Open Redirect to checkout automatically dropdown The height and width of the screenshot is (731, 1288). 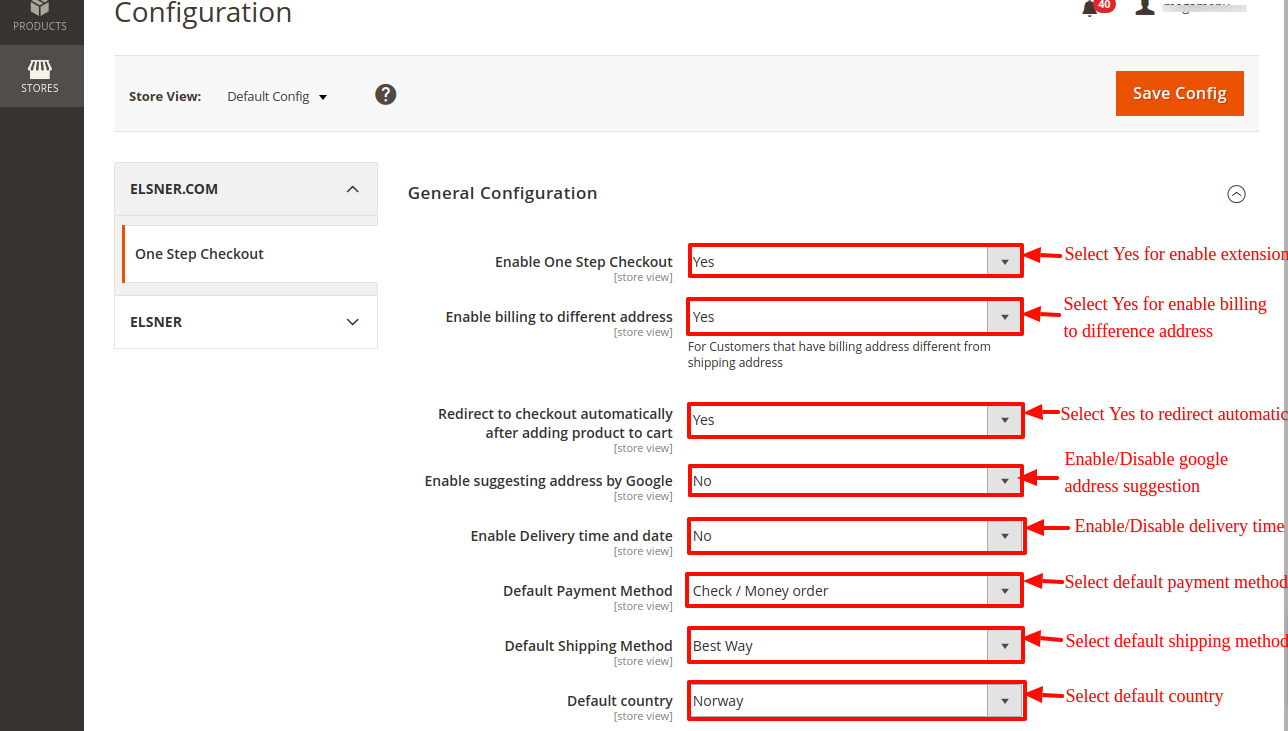[855, 420]
